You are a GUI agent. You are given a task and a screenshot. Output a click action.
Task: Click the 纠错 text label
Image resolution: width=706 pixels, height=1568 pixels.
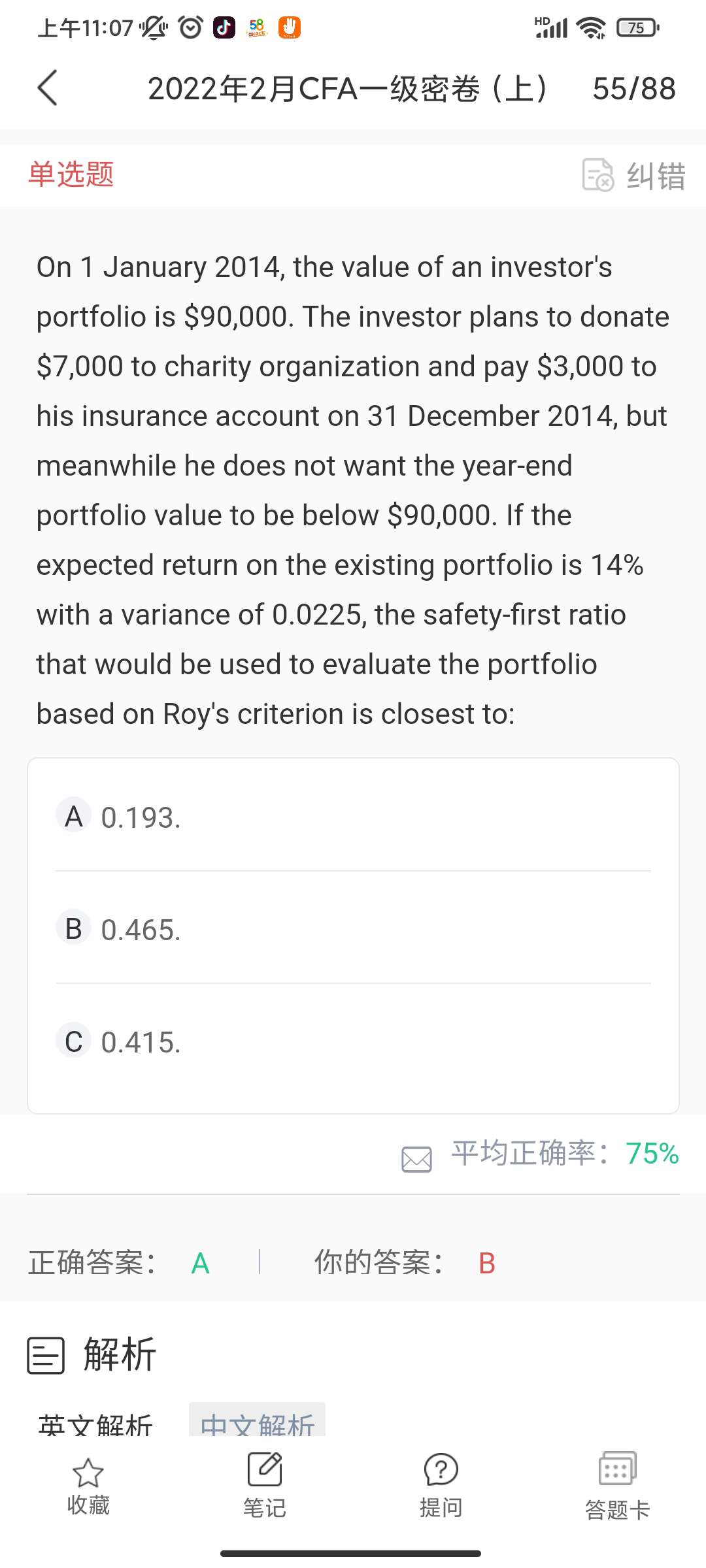(x=656, y=176)
